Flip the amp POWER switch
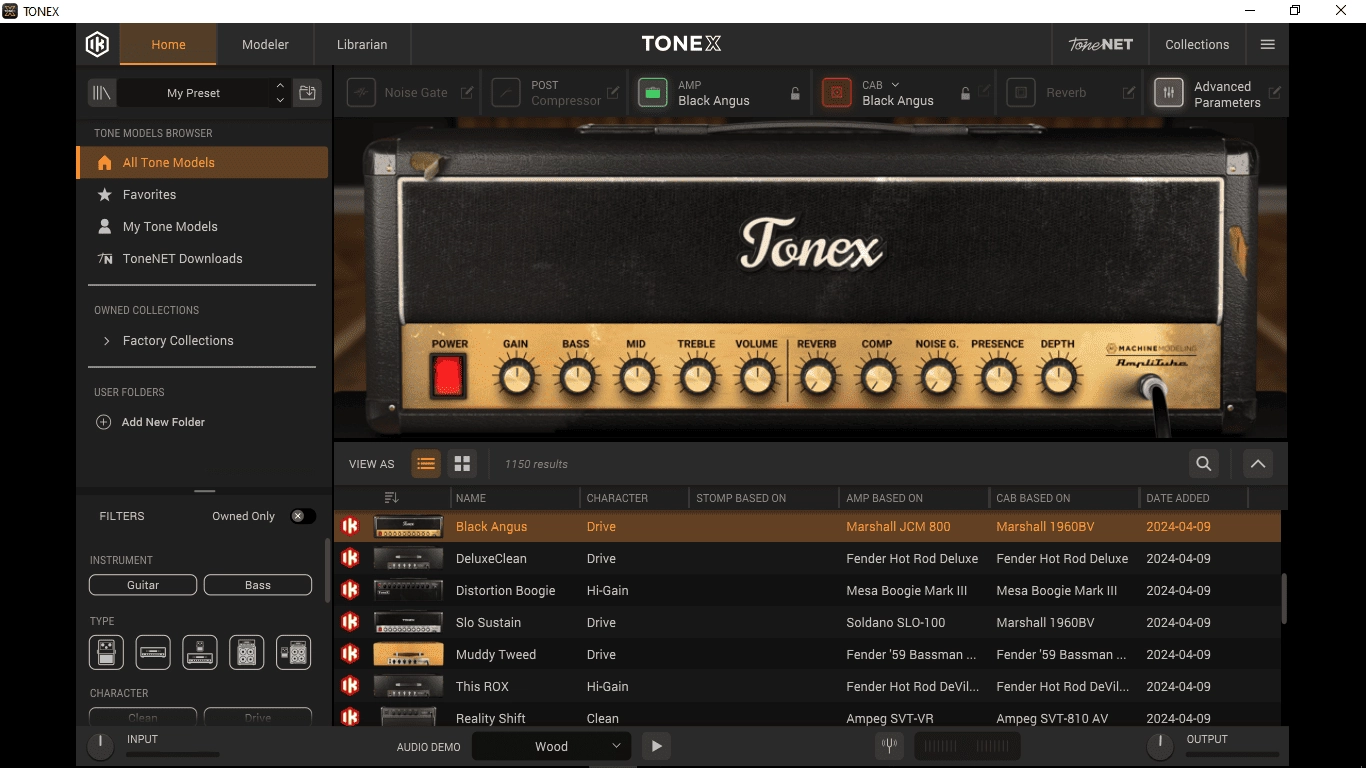The image size is (1366, 768). pos(449,377)
